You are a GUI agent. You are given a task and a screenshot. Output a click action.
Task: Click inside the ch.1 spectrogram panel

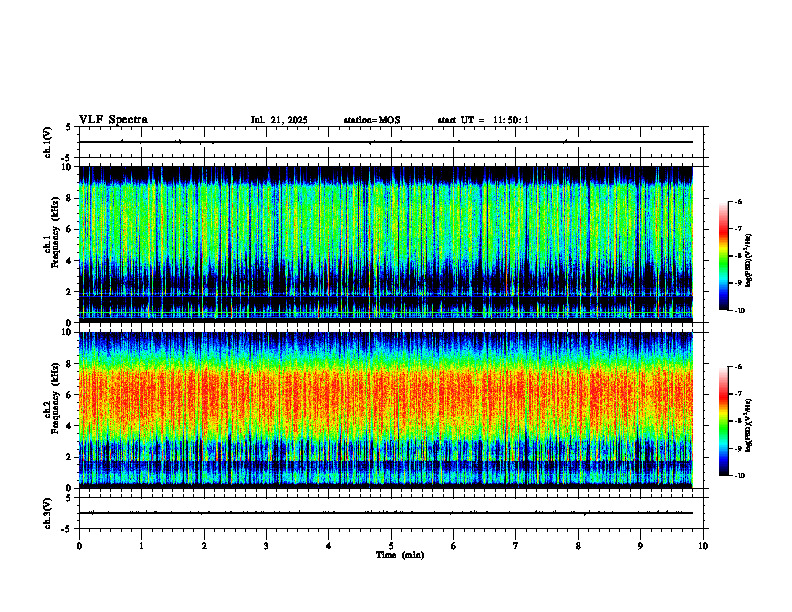[386, 244]
